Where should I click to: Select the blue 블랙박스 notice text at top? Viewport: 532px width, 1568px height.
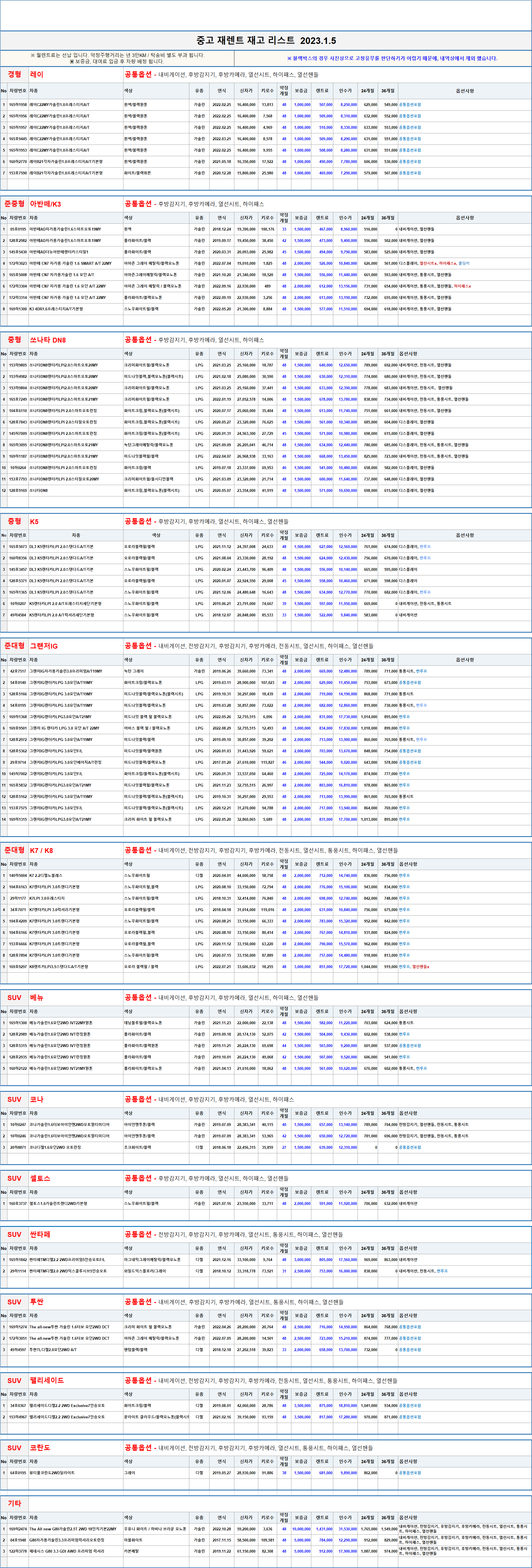[x=392, y=58]
